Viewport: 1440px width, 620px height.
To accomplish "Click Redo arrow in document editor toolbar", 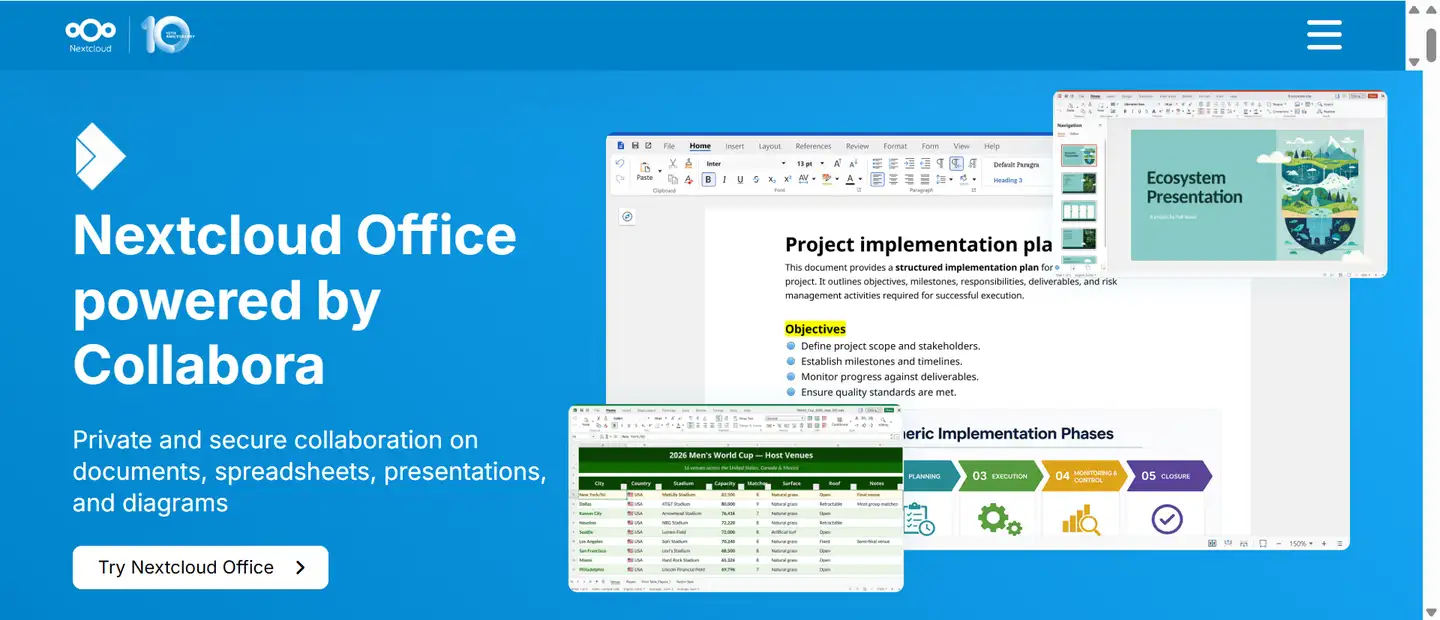I will coord(620,179).
